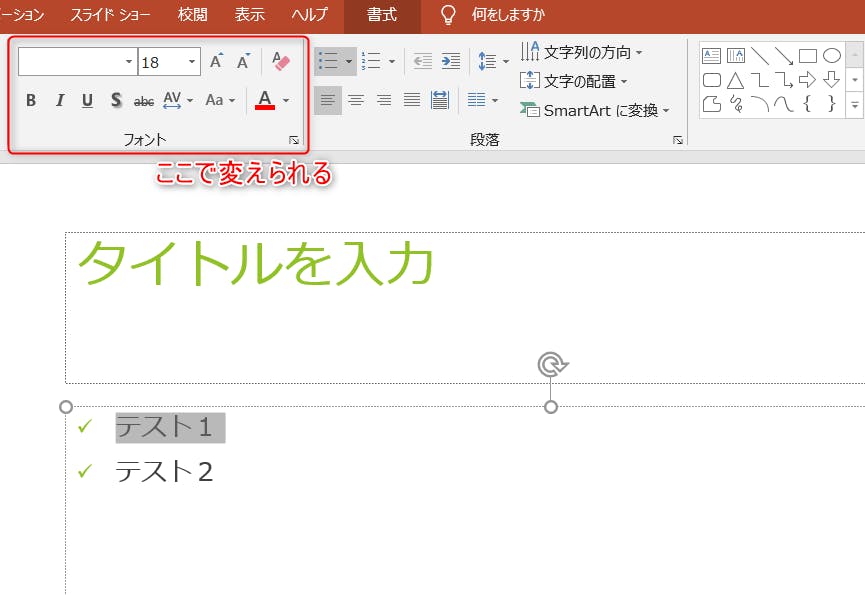The height and width of the screenshot is (595, 865).
Task: Click the increase font size icon
Action: coord(216,62)
